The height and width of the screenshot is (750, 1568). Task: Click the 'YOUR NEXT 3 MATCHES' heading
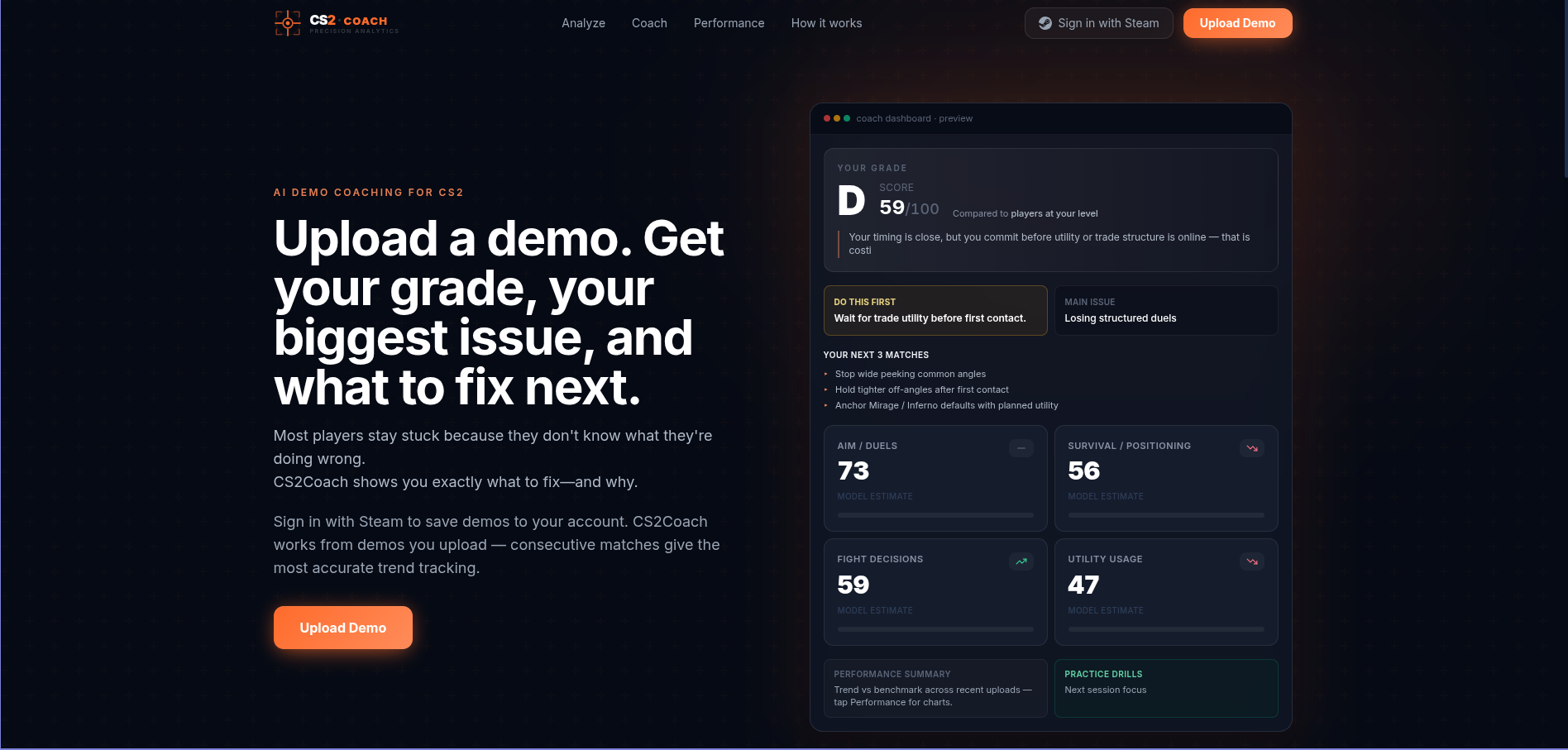pyautogui.click(x=876, y=355)
